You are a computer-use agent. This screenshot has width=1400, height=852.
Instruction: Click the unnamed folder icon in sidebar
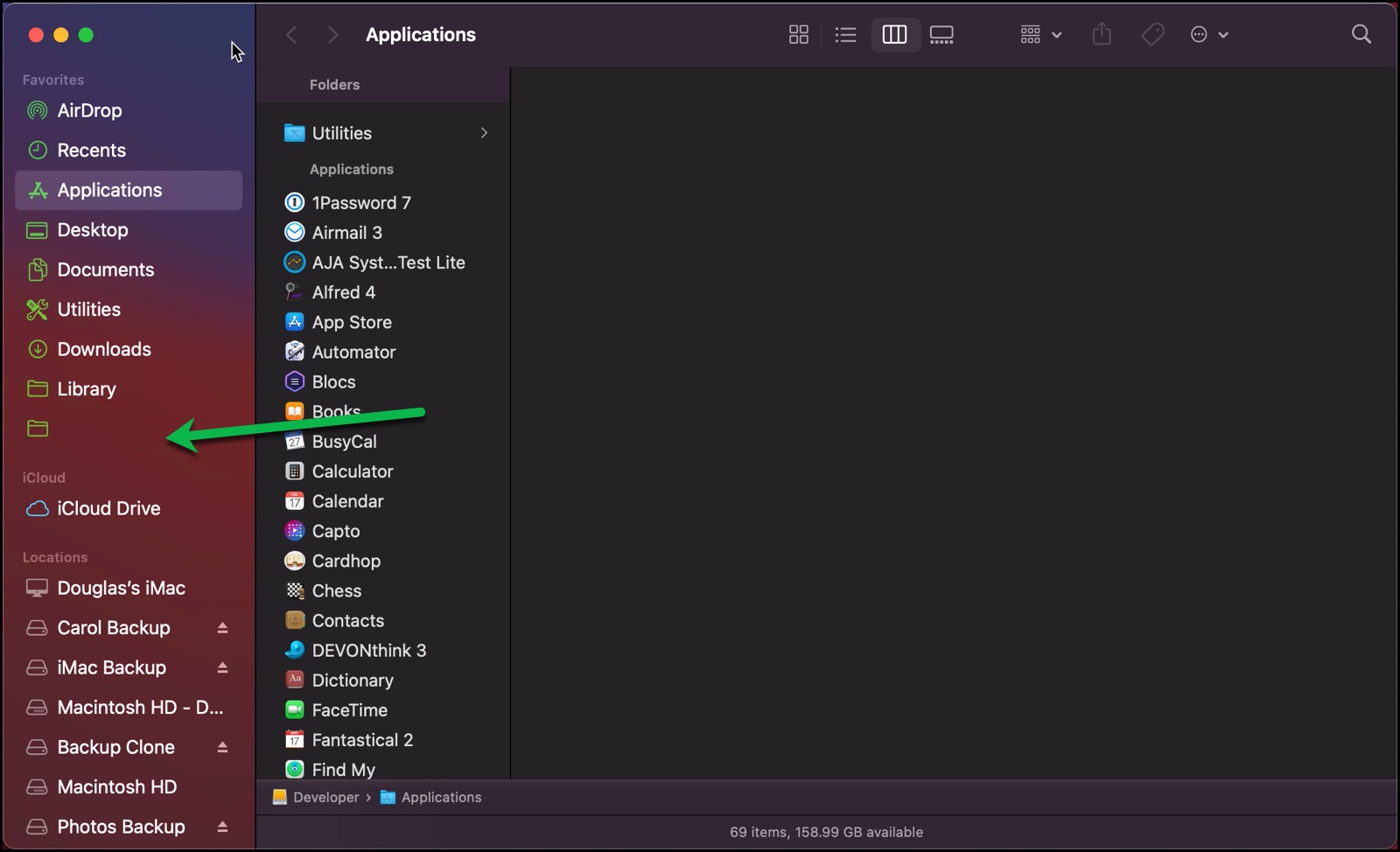click(38, 429)
